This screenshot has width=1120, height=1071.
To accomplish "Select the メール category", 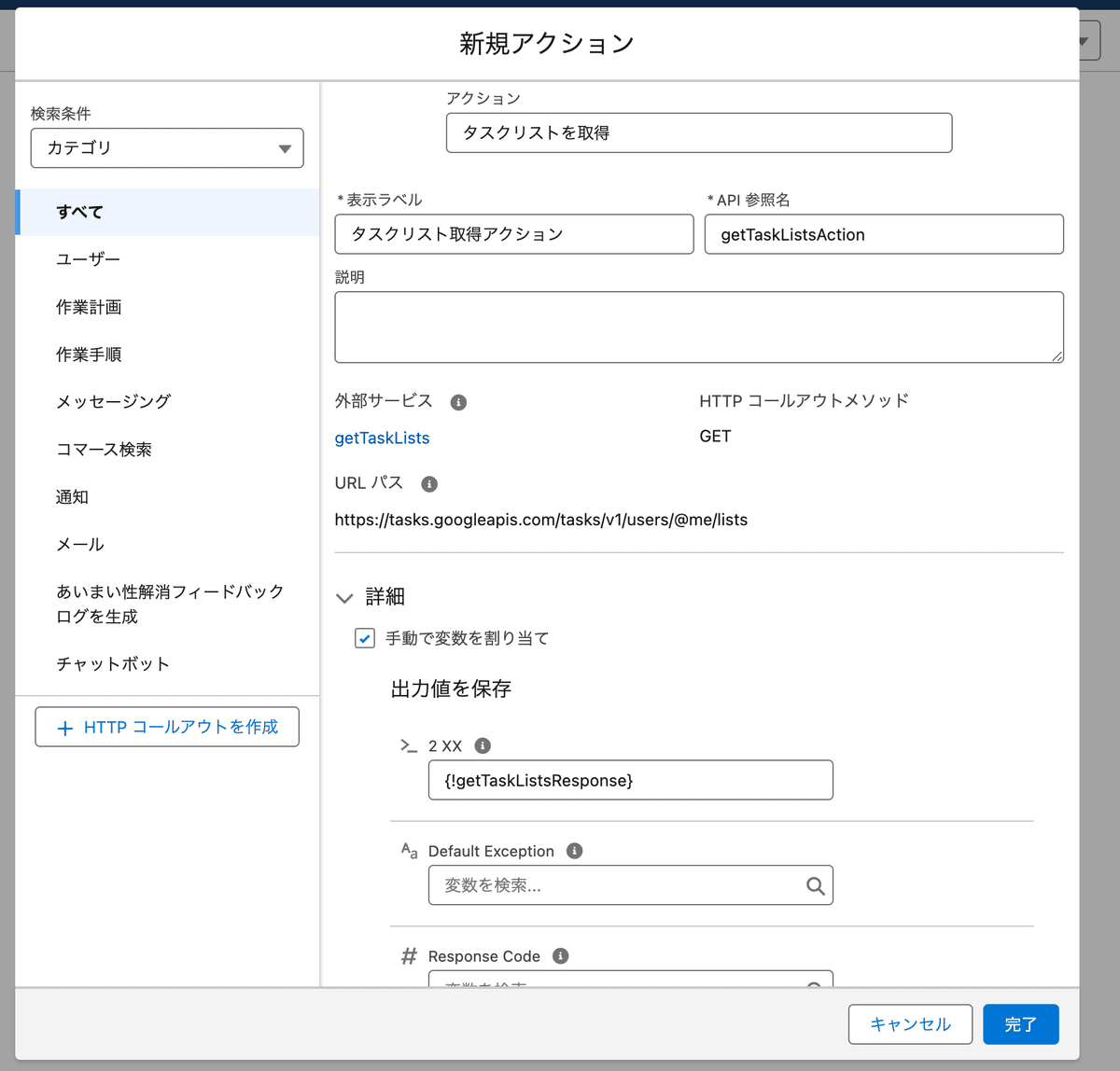I will tap(168, 545).
